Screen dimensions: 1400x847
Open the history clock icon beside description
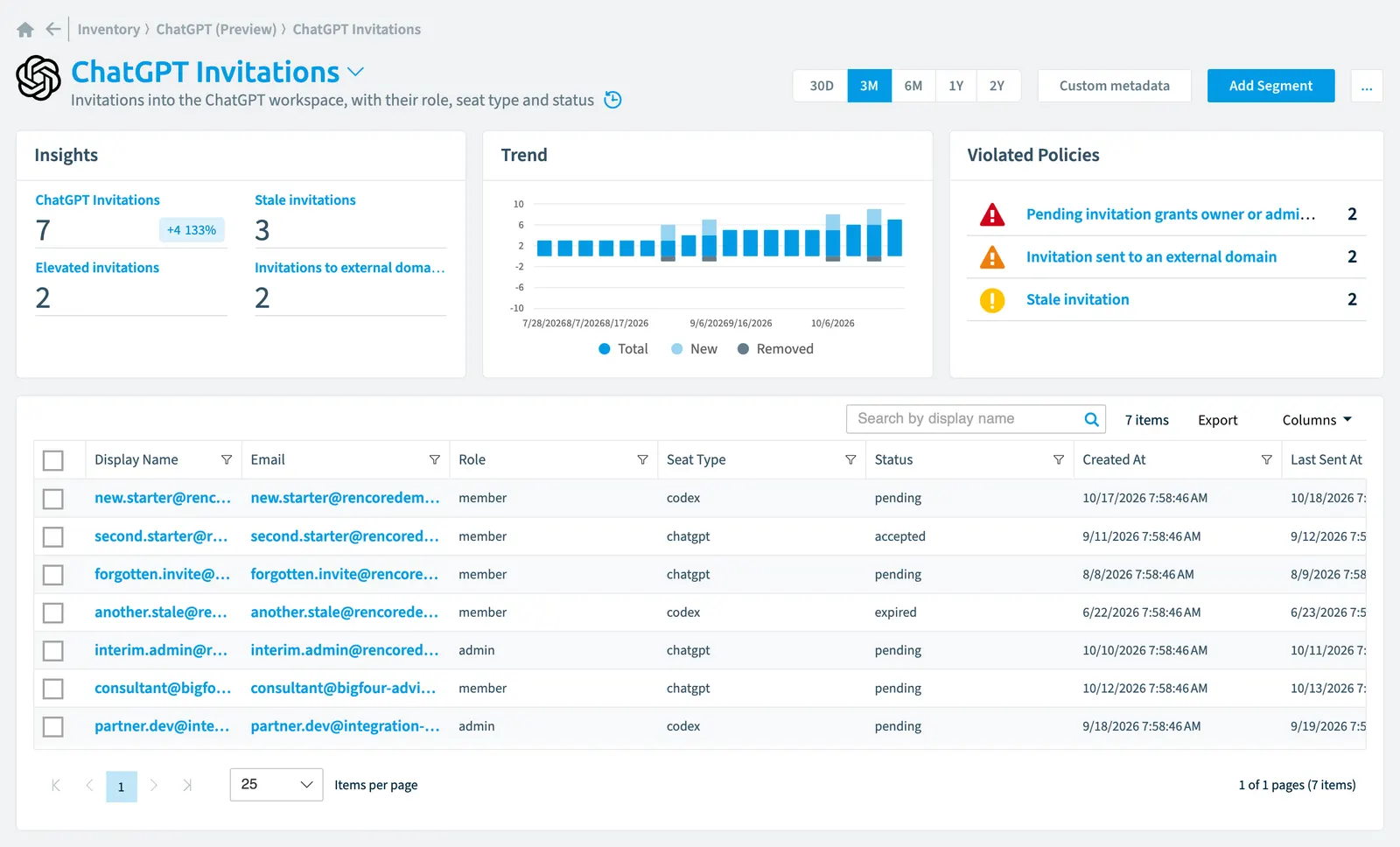613,100
